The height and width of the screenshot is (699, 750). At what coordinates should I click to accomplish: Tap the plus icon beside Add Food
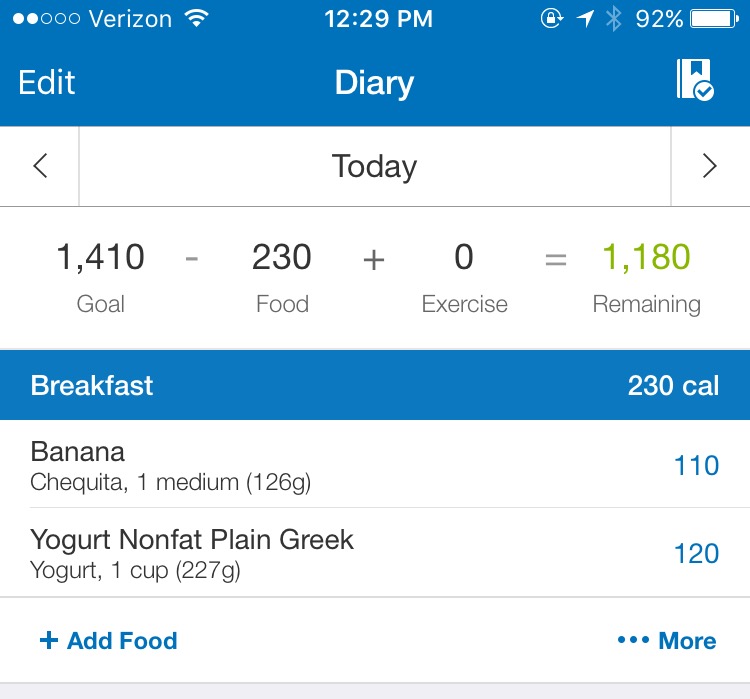tap(49, 640)
